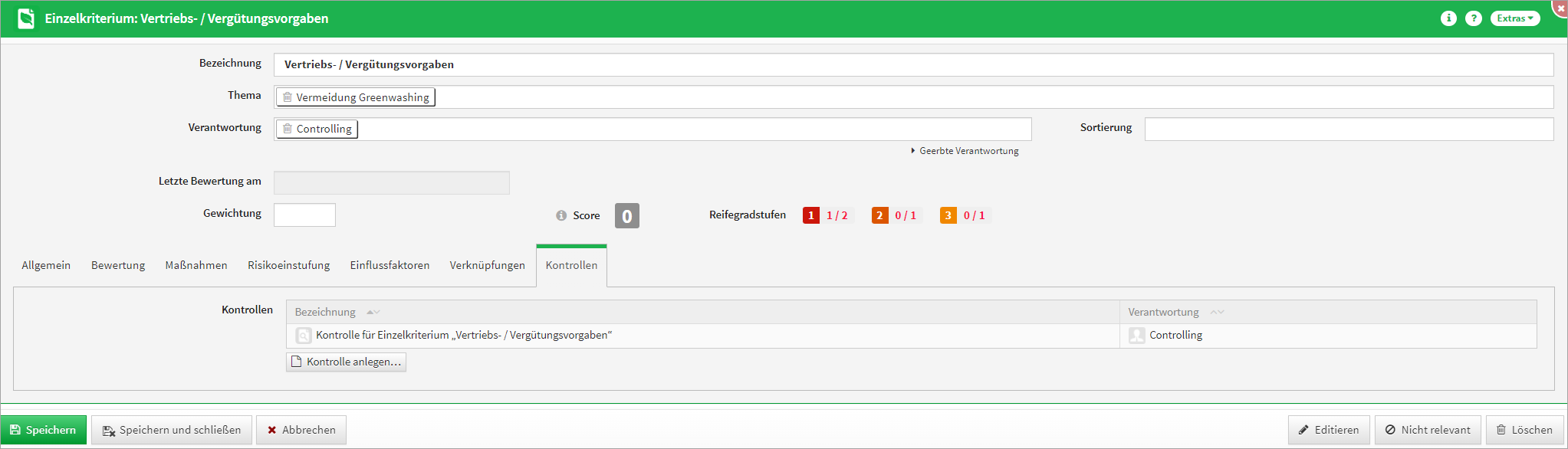The image size is (1568, 449).
Task: Click the Score info icon
Action: point(561,215)
